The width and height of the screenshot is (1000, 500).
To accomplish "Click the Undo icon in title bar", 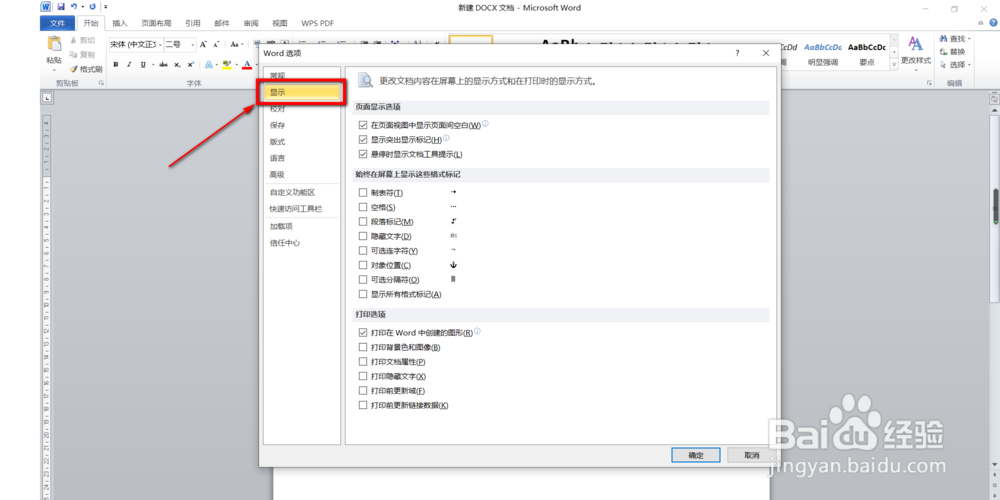I will coord(74,7).
